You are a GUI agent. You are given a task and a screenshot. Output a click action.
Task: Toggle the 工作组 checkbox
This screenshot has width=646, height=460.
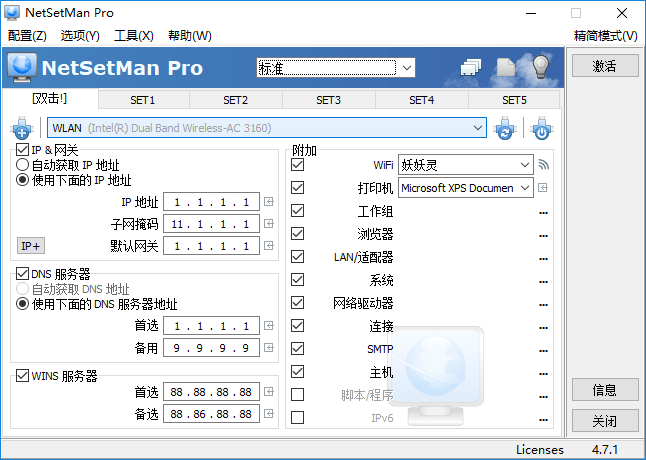[x=297, y=211]
